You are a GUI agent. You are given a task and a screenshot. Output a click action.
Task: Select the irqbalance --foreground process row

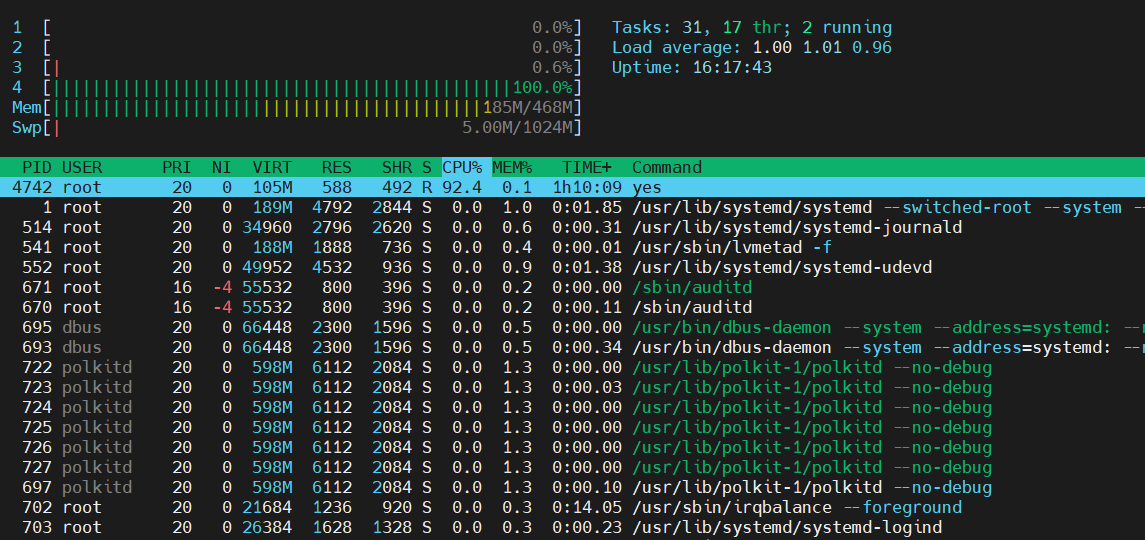(x=572, y=507)
